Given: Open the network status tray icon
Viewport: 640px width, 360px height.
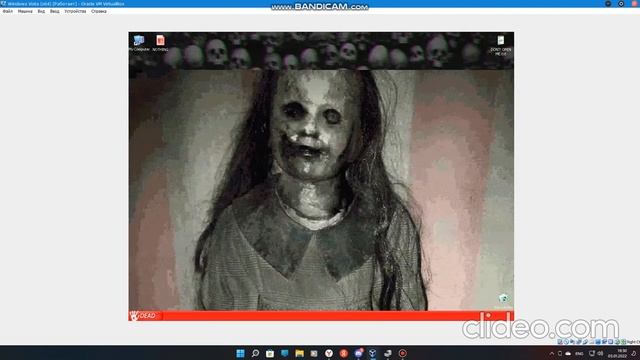Looking at the screenshot, I should click(592, 353).
